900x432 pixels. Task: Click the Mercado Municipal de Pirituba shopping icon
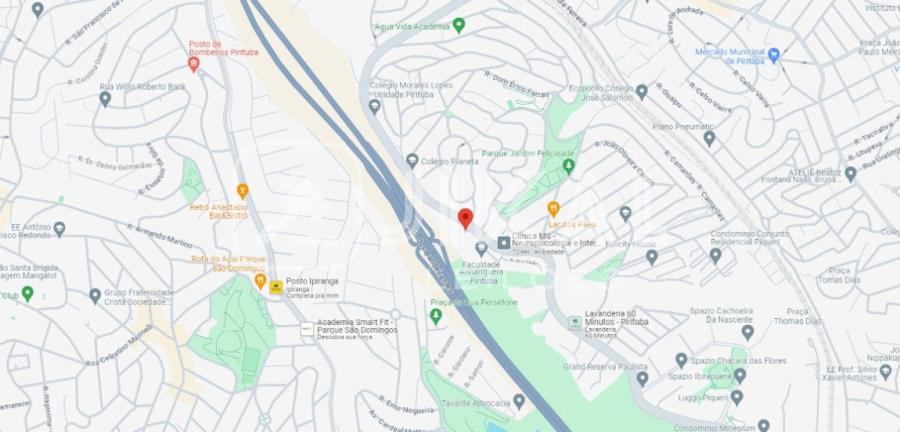click(774, 56)
